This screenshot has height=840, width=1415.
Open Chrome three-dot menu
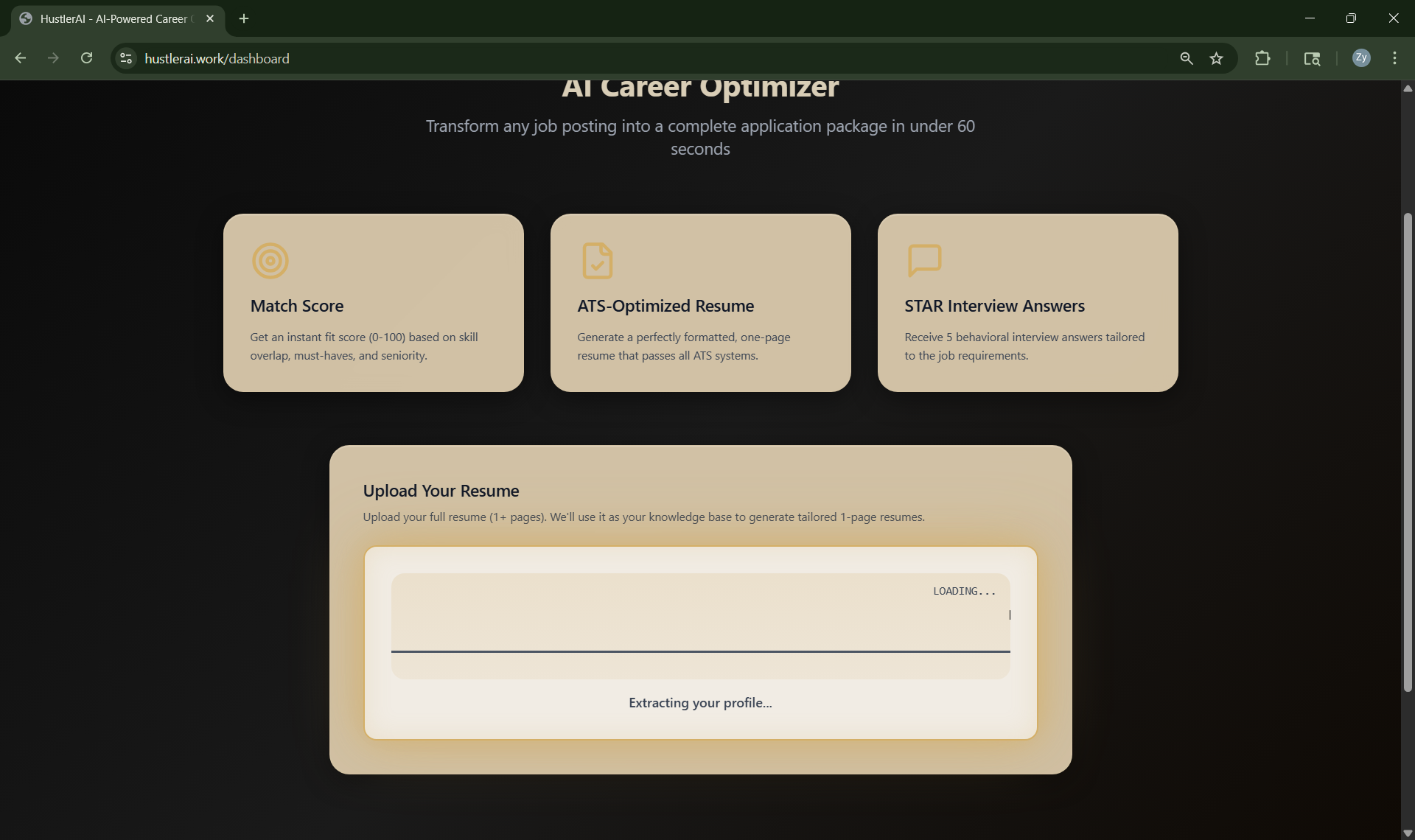coord(1394,58)
